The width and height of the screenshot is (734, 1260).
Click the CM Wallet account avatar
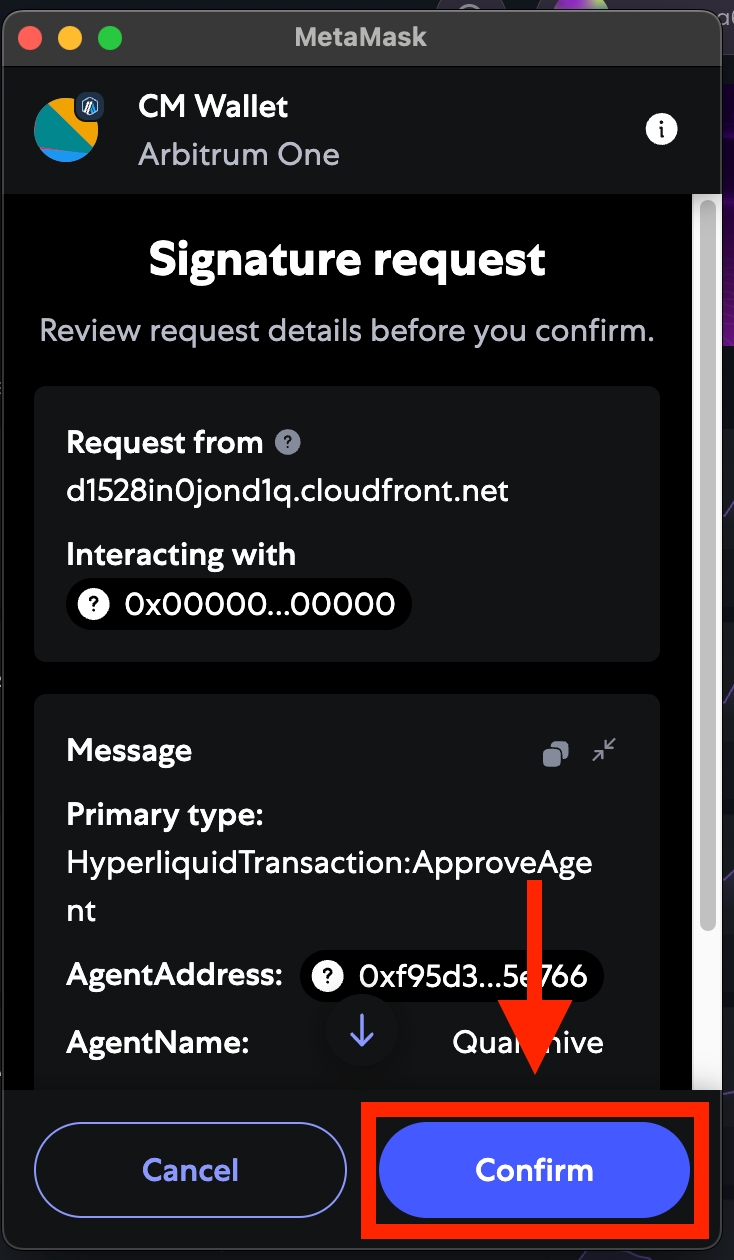(66, 130)
